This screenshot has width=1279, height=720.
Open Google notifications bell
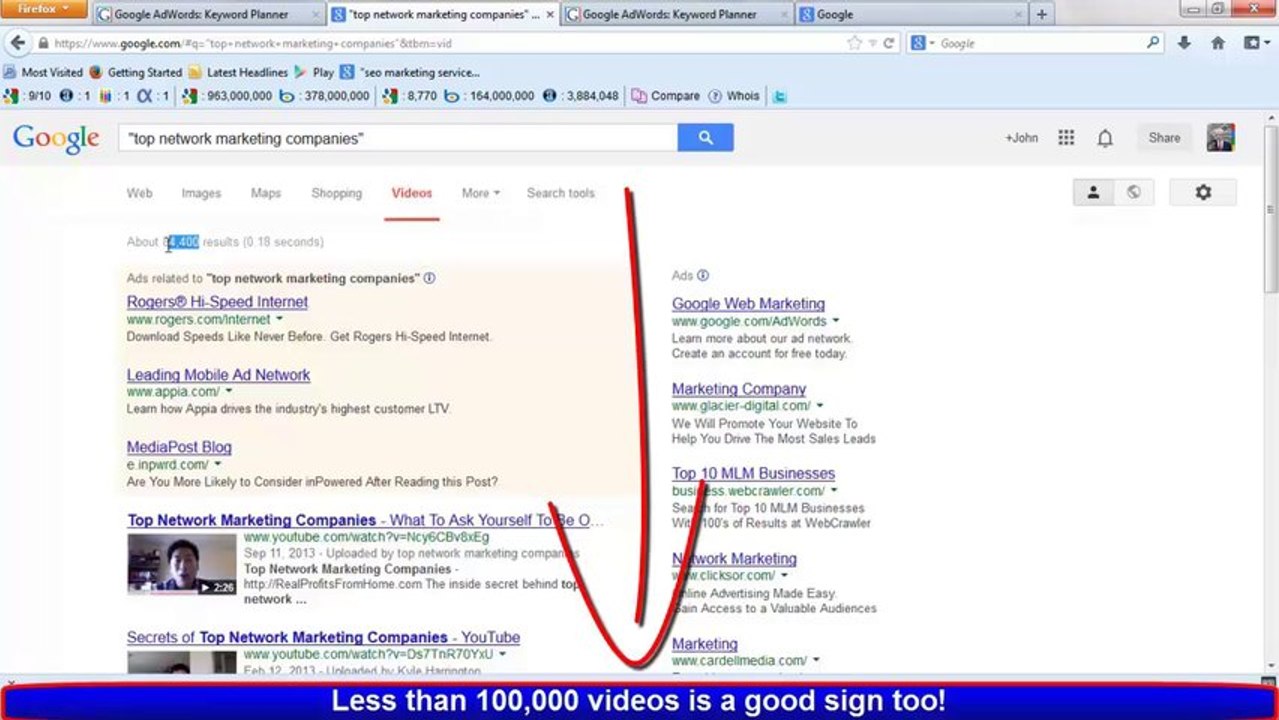1105,138
